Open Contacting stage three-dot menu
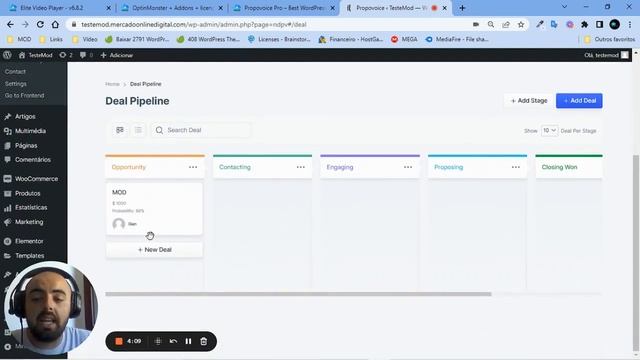 coord(301,167)
